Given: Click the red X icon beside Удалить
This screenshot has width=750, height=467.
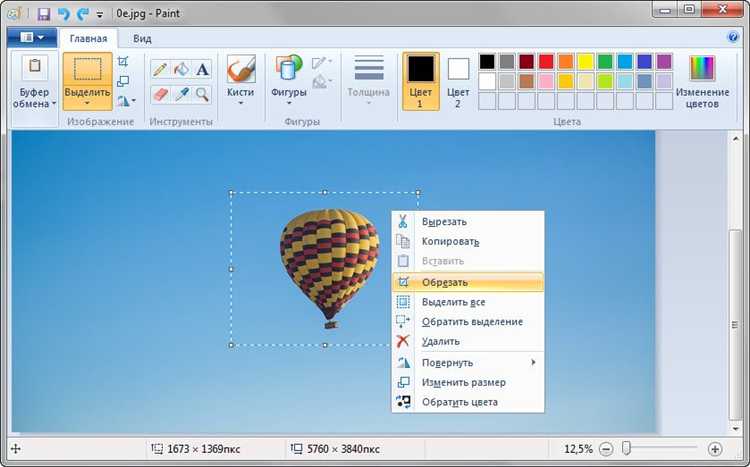Looking at the screenshot, I should pyautogui.click(x=403, y=341).
